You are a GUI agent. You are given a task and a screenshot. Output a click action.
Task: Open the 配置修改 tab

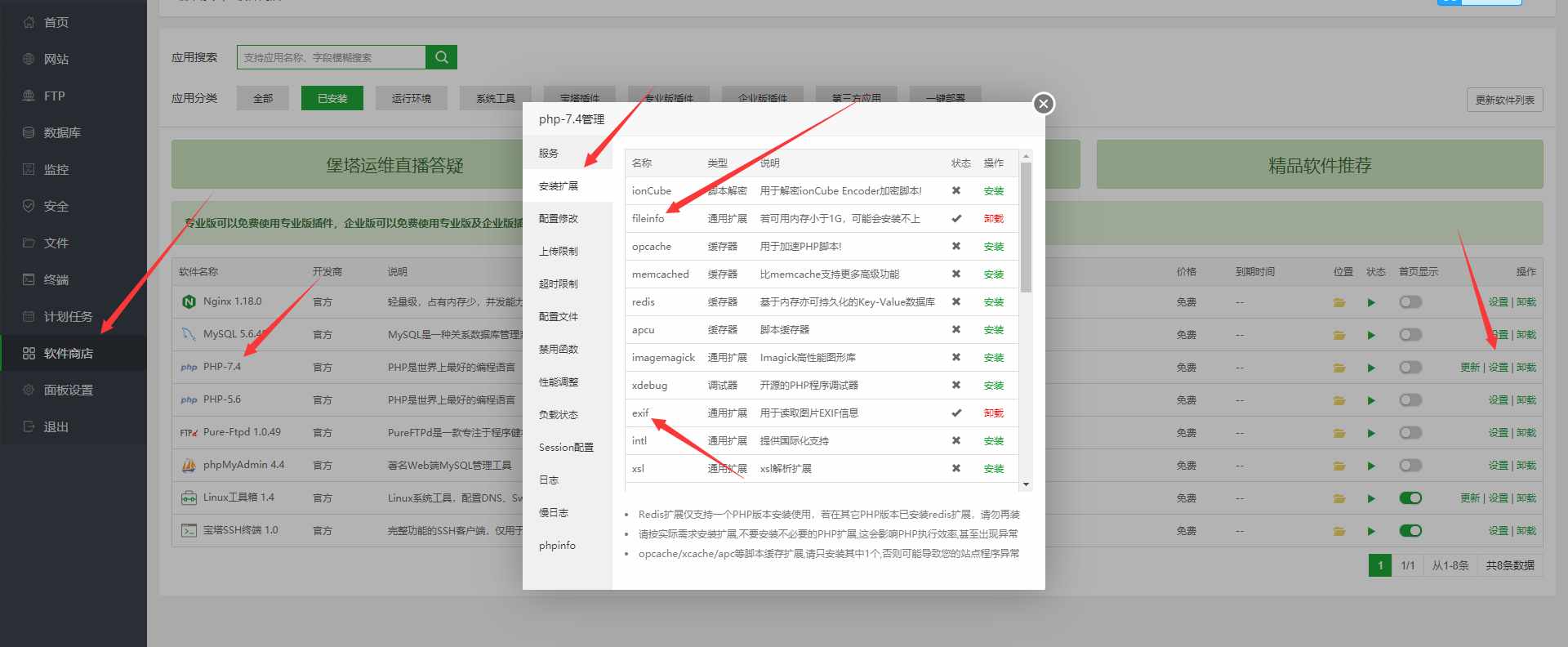[x=568, y=218]
